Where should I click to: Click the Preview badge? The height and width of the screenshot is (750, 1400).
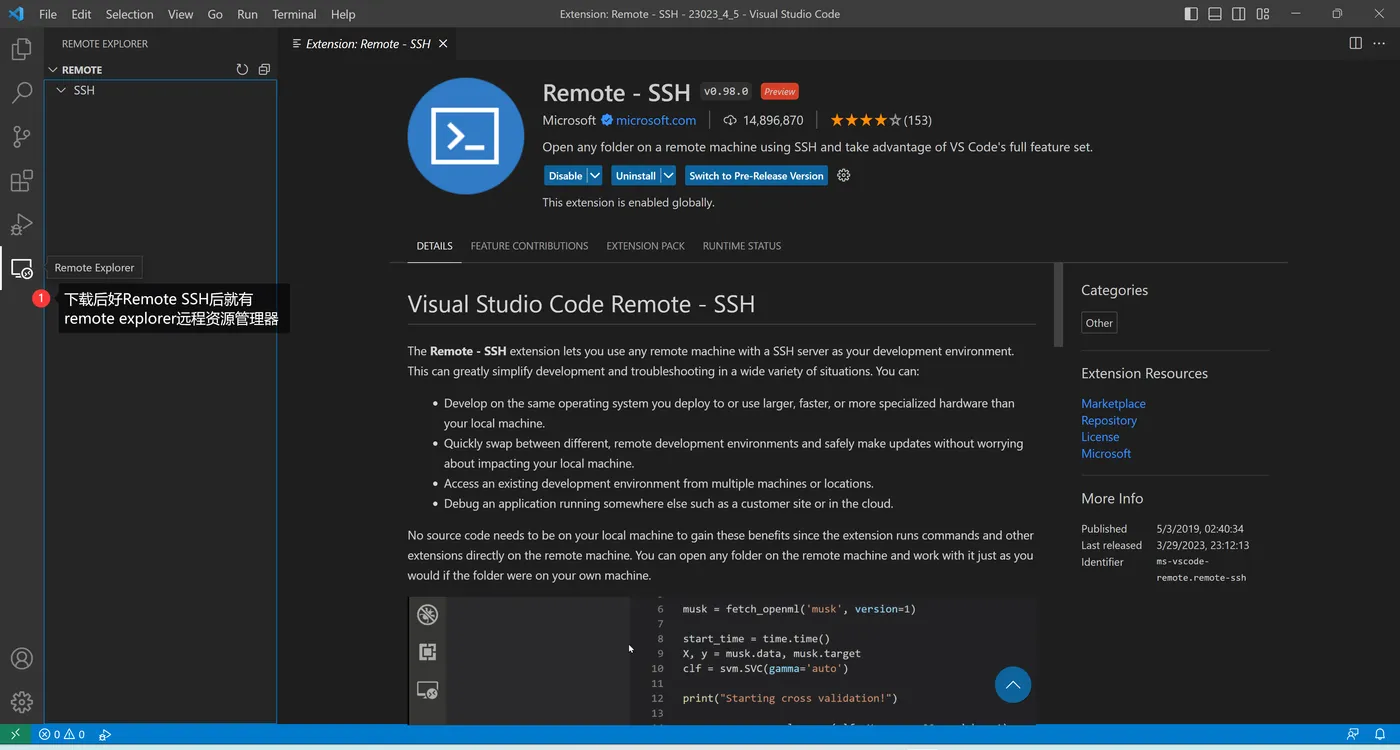tap(779, 91)
